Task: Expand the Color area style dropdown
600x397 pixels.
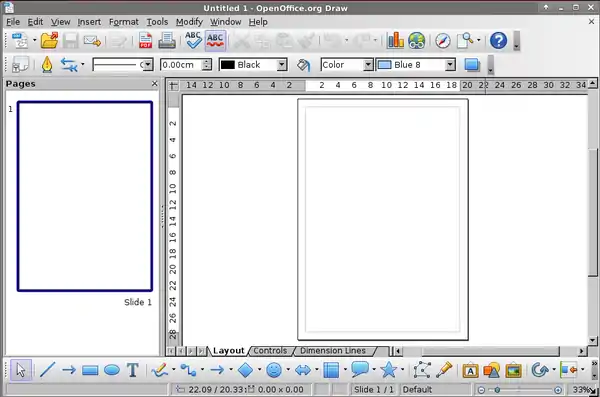Action: point(368,65)
